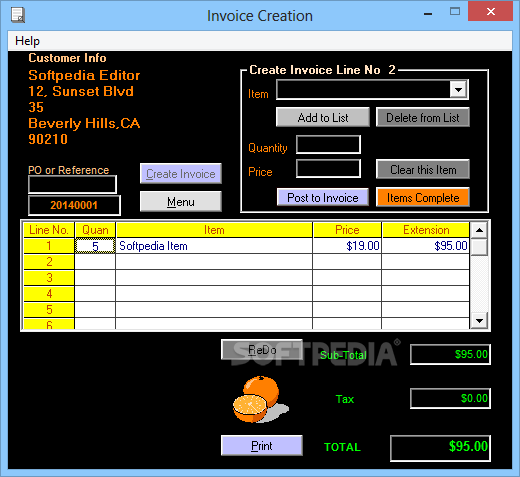Expand the Item dropdown arrow

(458, 90)
